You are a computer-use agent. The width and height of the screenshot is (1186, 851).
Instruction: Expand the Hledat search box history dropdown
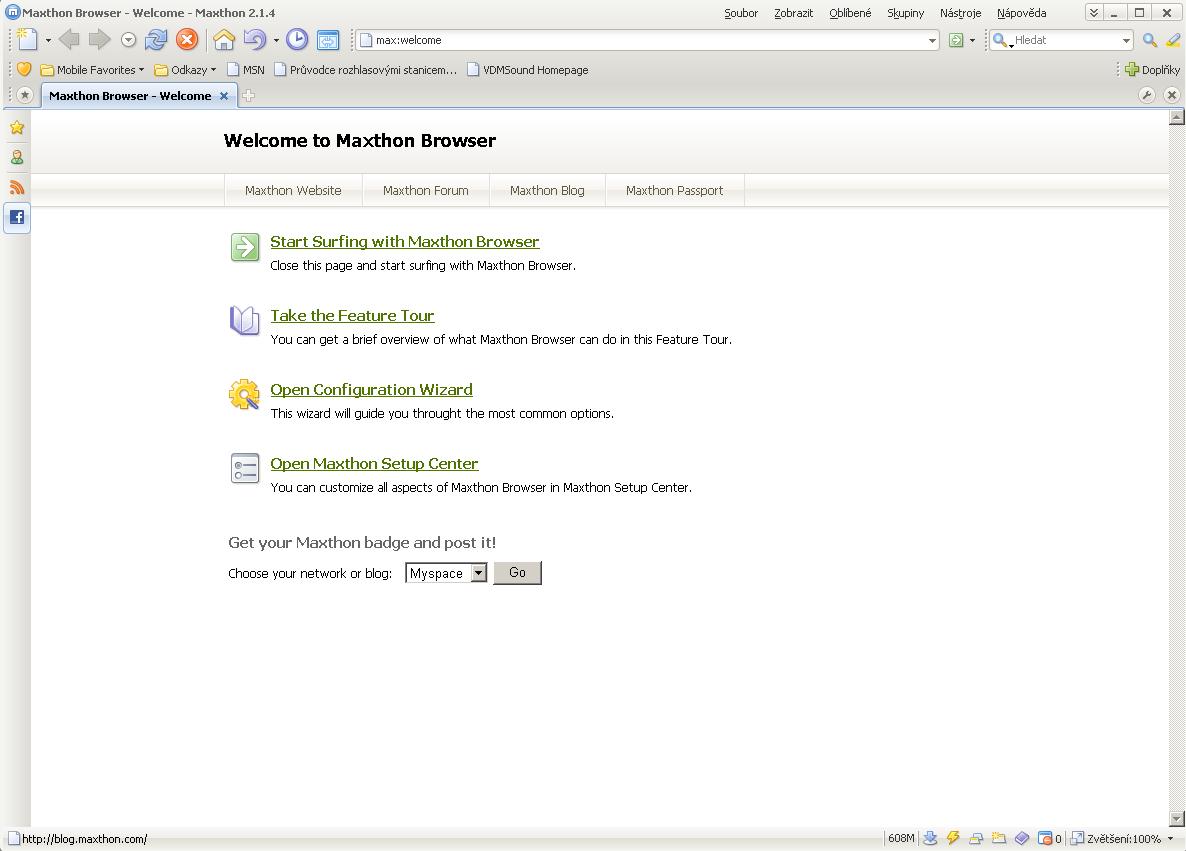pyautogui.click(x=1126, y=41)
